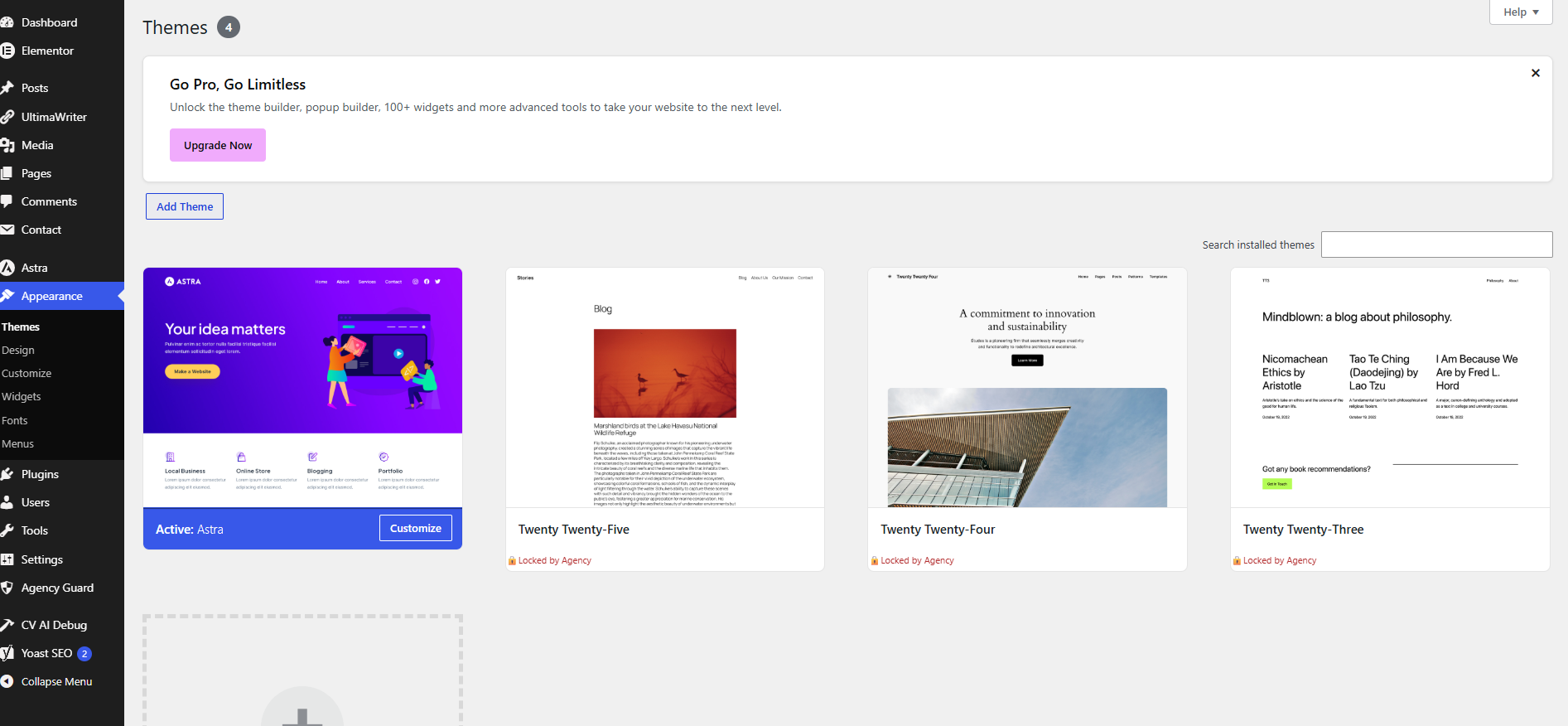Open the Pages menu
Viewport: 1568px width, 726px height.
(x=36, y=173)
